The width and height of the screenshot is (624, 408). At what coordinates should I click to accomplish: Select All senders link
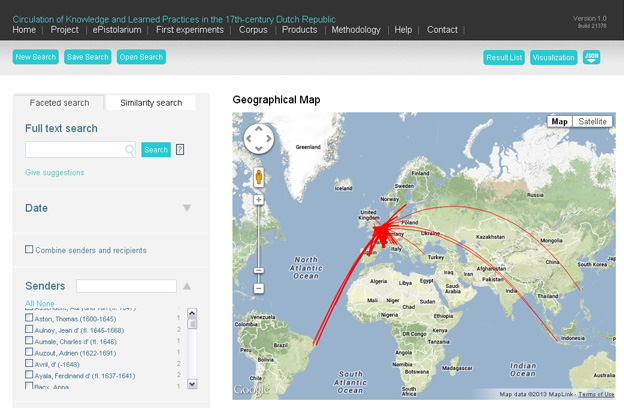point(30,303)
